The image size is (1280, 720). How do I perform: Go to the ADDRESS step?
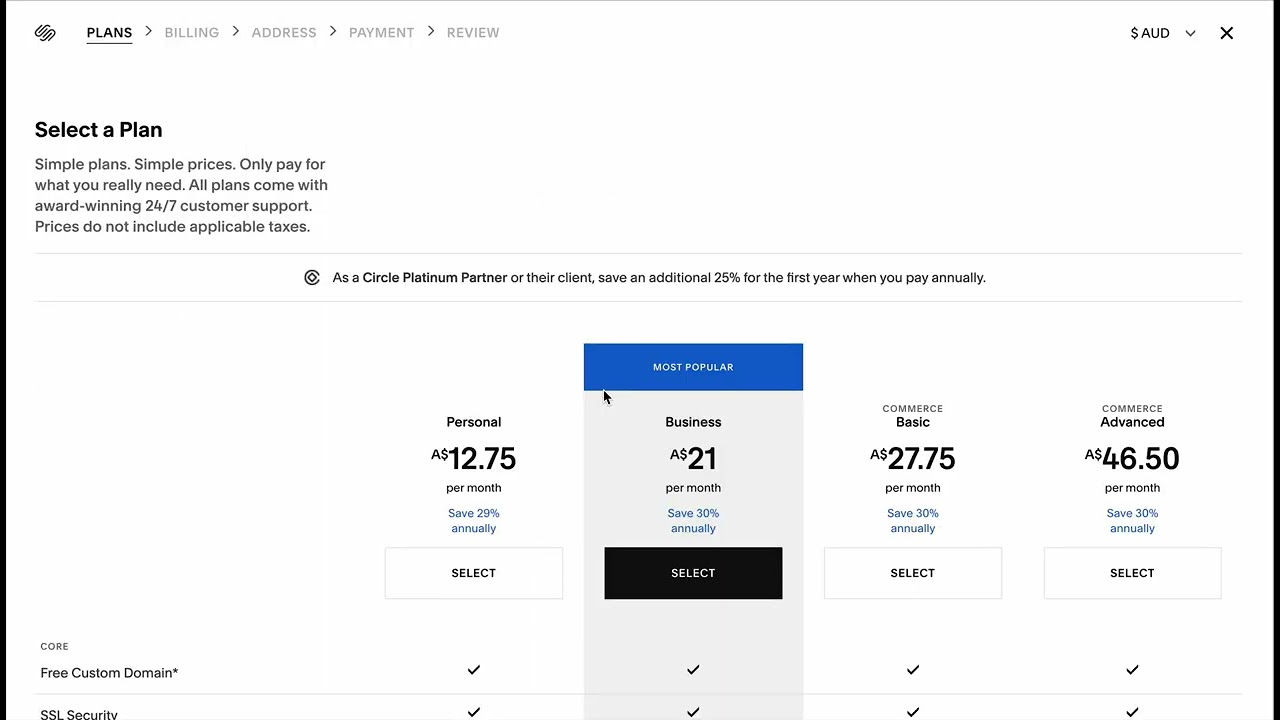pyautogui.click(x=284, y=33)
